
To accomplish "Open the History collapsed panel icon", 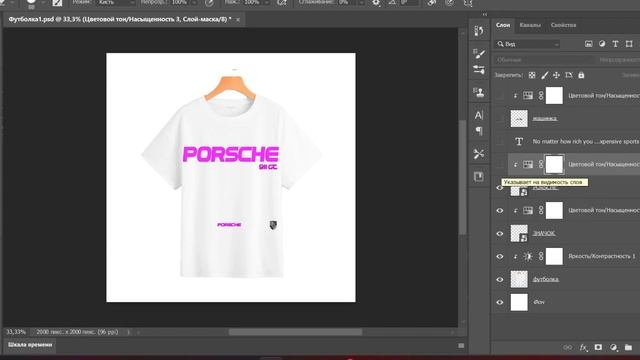I will coord(479,31).
